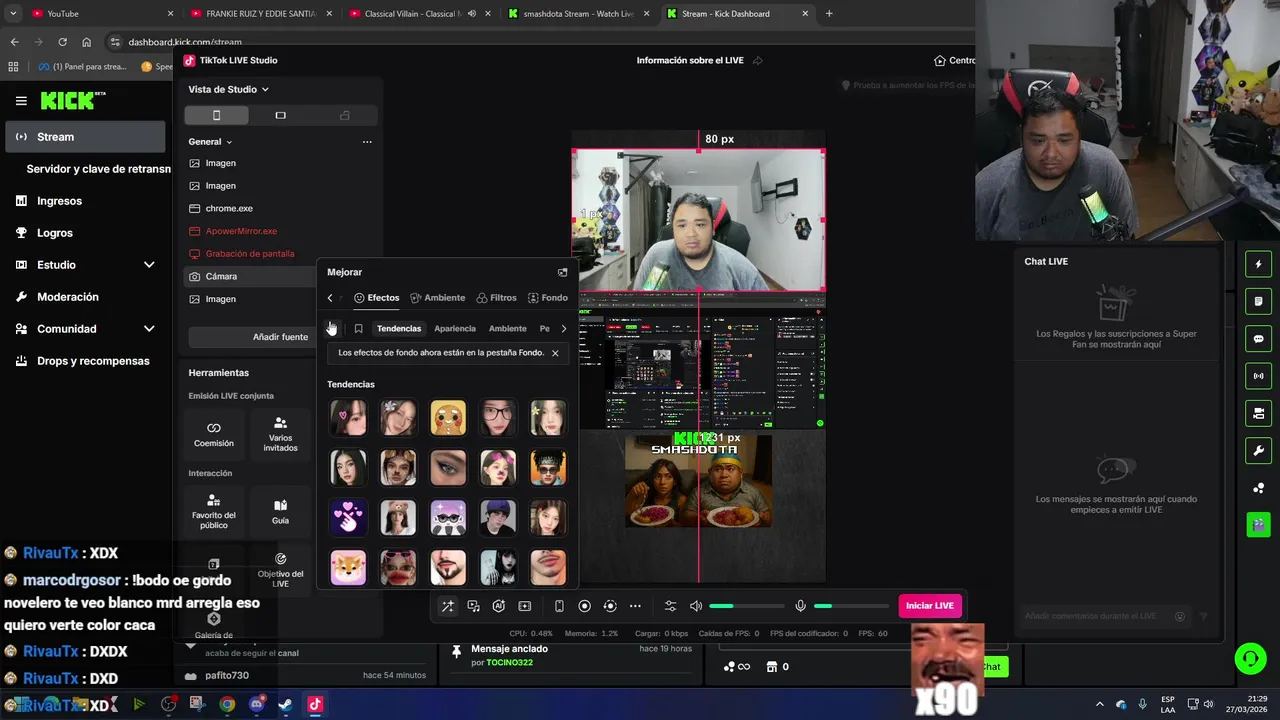Click the lightning bolt icon in right rail
The width and height of the screenshot is (1280, 720).
coord(1258,264)
